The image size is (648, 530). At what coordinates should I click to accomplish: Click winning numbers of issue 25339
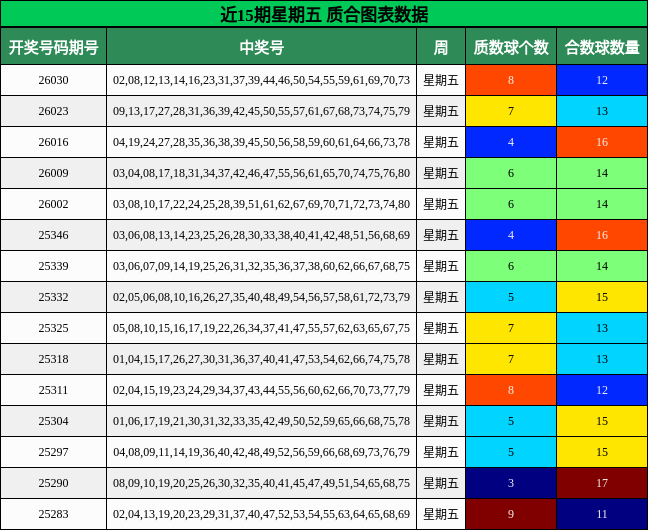pyautogui.click(x=262, y=266)
